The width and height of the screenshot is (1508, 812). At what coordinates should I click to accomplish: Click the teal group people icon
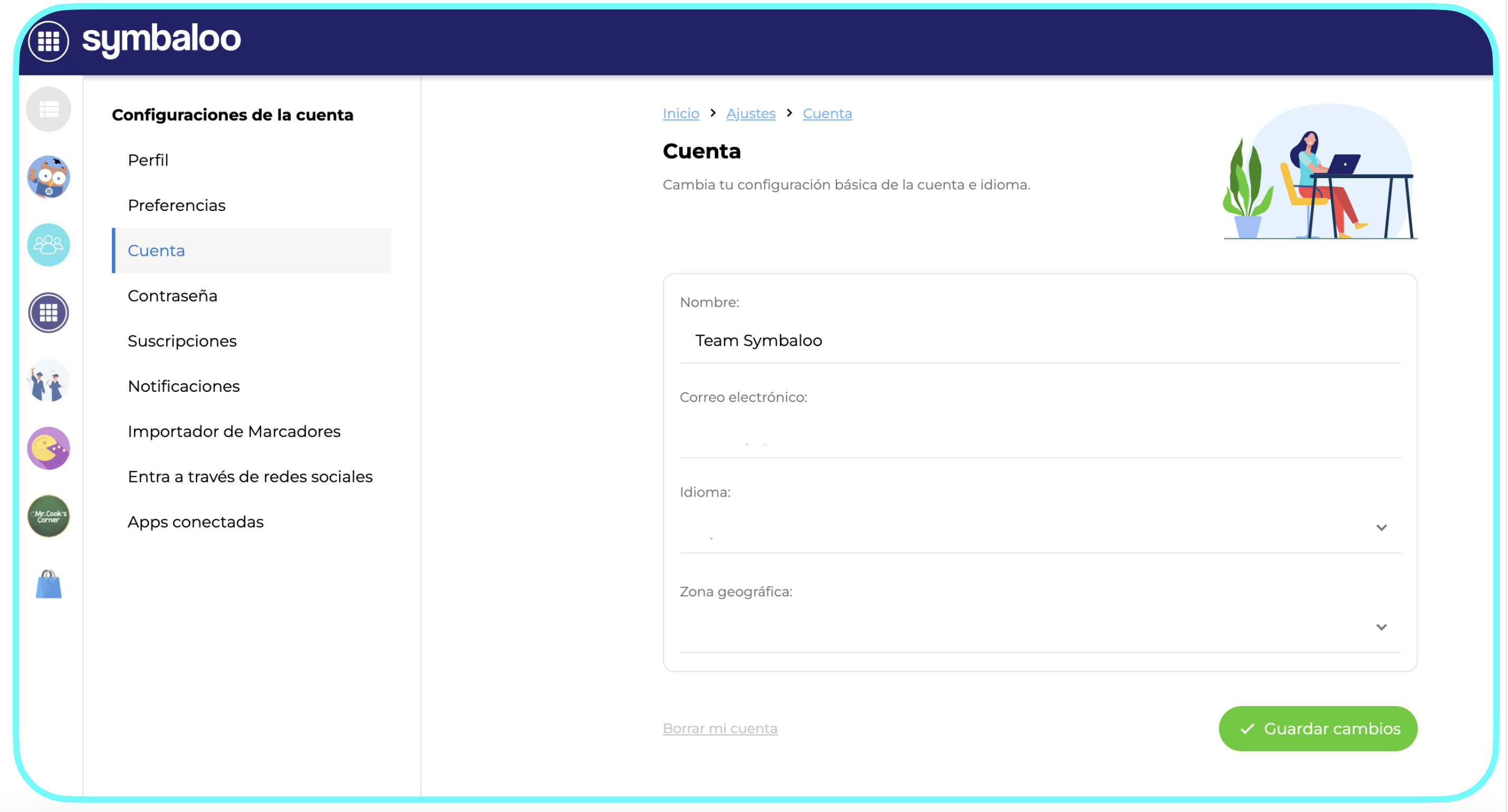[49, 245]
